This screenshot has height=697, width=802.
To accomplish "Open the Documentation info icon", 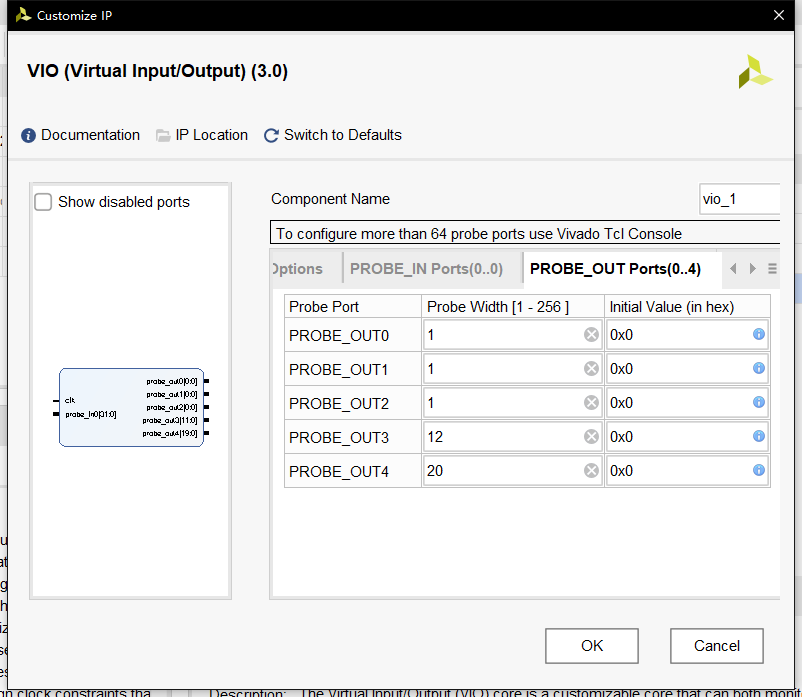I will click(x=29, y=135).
